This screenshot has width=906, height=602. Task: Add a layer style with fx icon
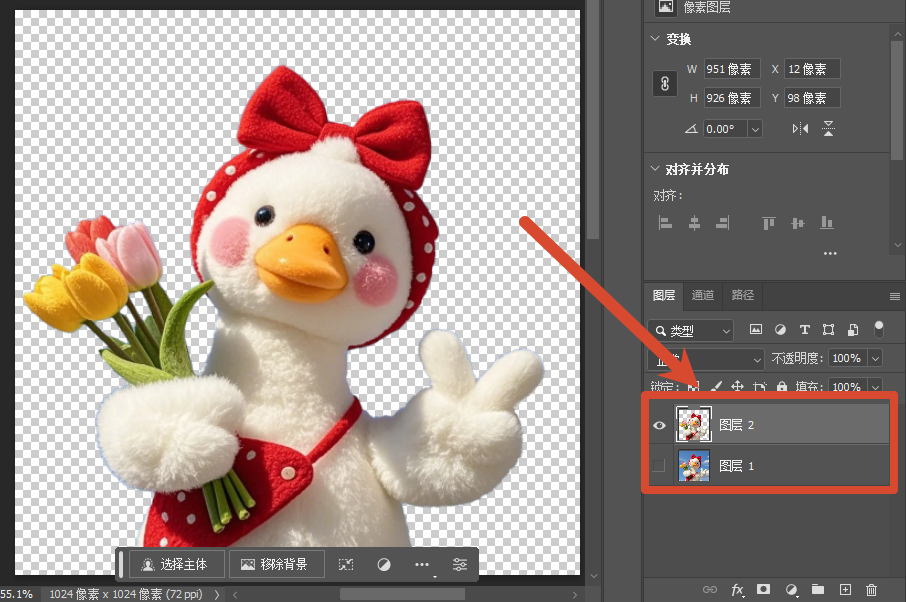point(737,589)
